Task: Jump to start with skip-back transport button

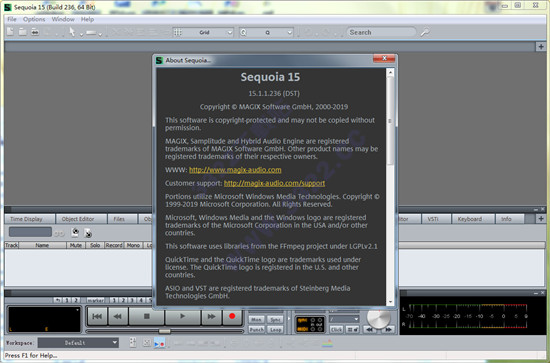Action: (x=97, y=316)
